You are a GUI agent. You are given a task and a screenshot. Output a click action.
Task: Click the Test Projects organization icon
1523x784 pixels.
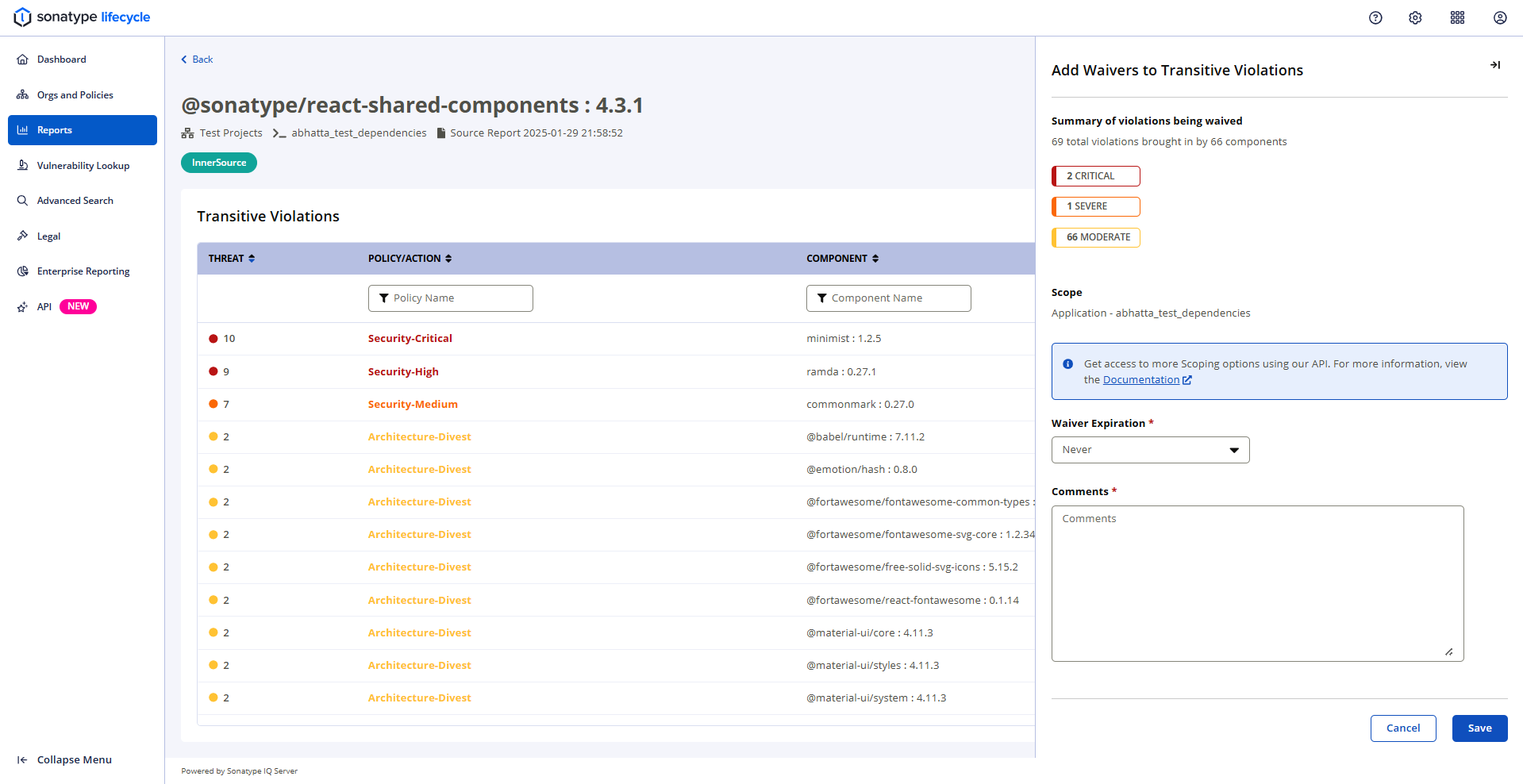coord(187,133)
